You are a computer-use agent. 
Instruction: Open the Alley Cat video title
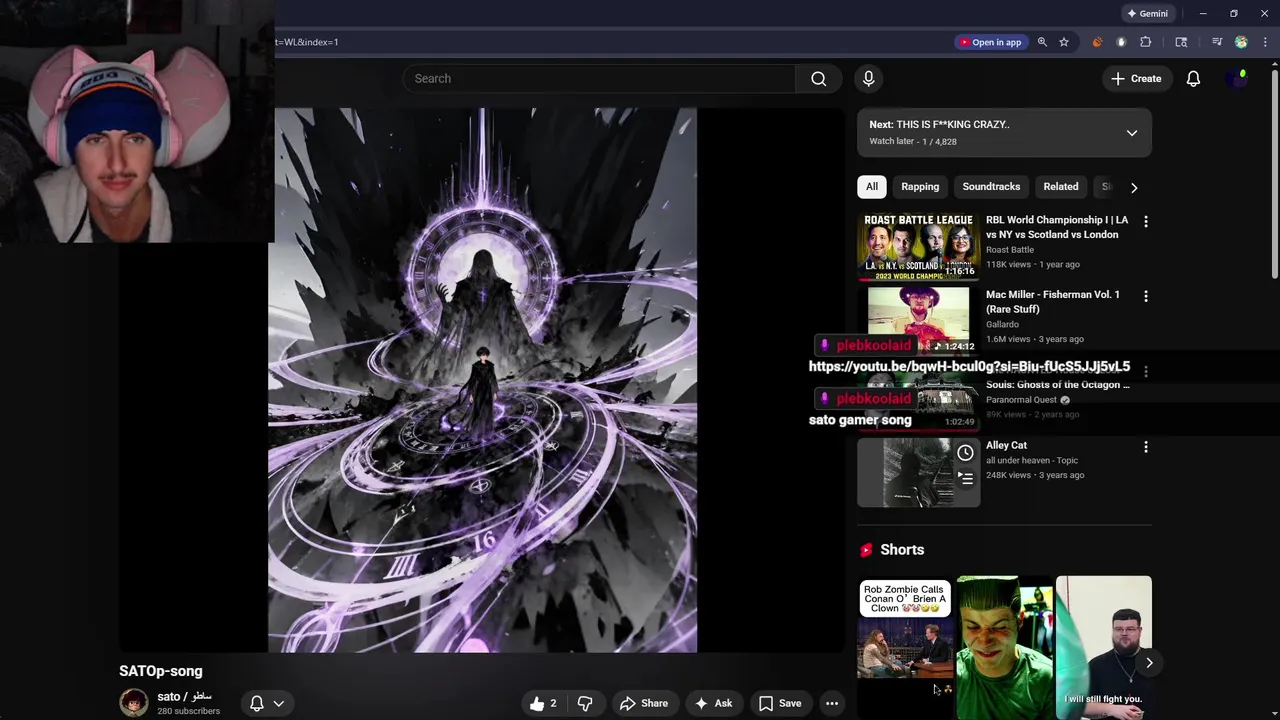coord(1006,446)
